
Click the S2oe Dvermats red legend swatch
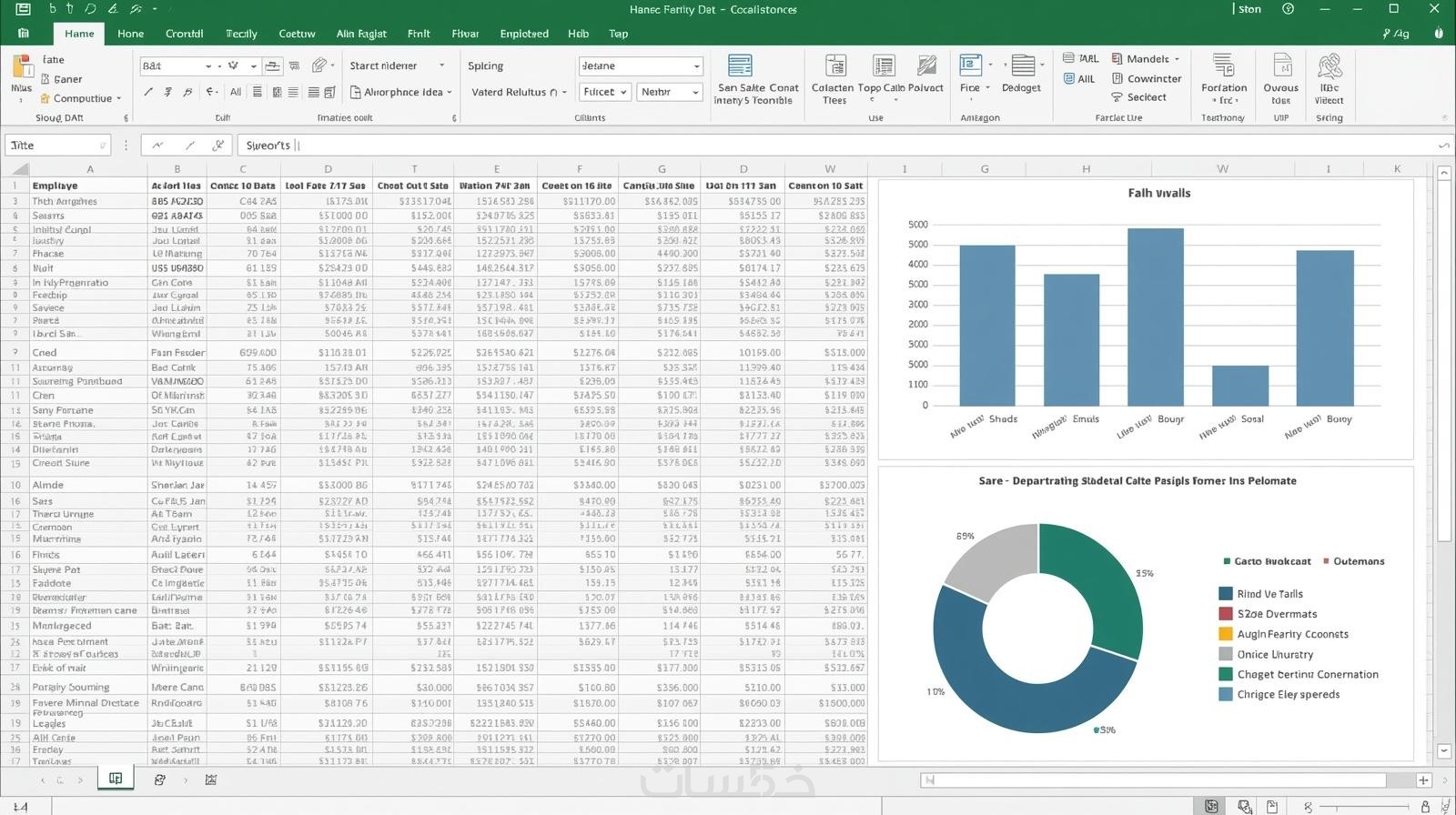[x=1226, y=614]
